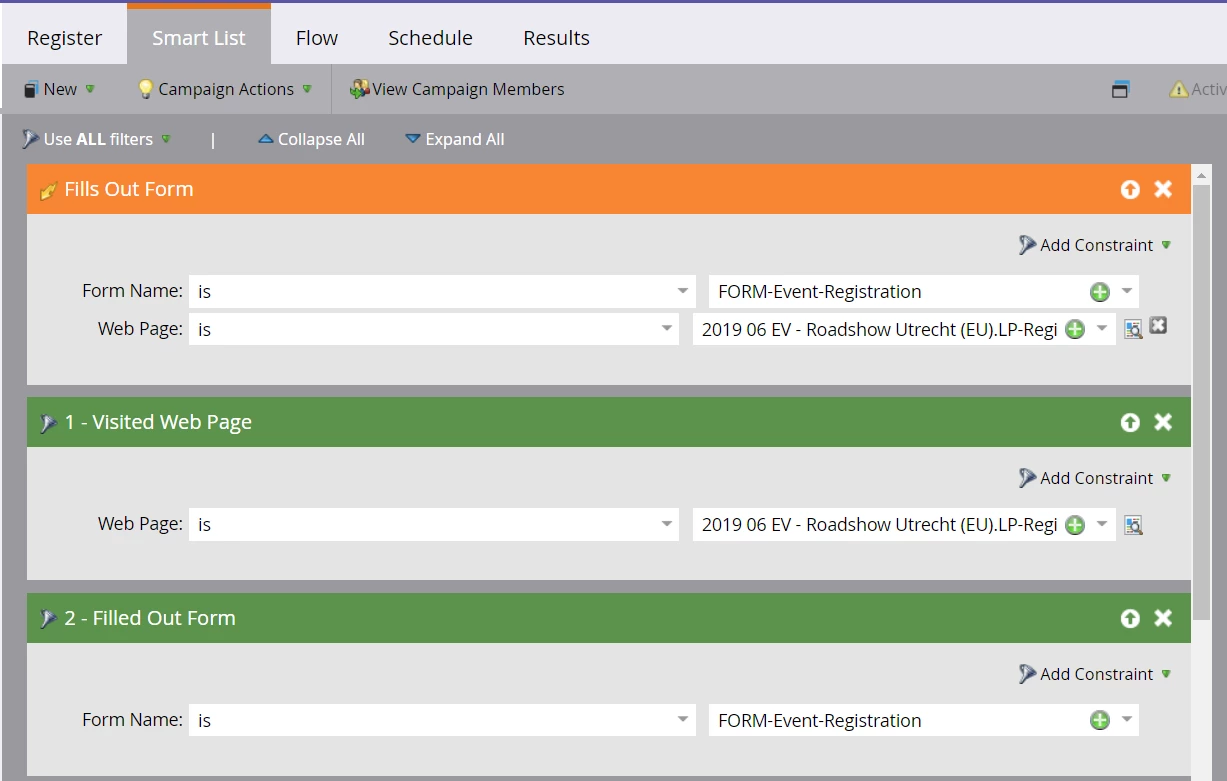
Task: Add Constraint to Filled Out Form
Action: pos(1095,674)
